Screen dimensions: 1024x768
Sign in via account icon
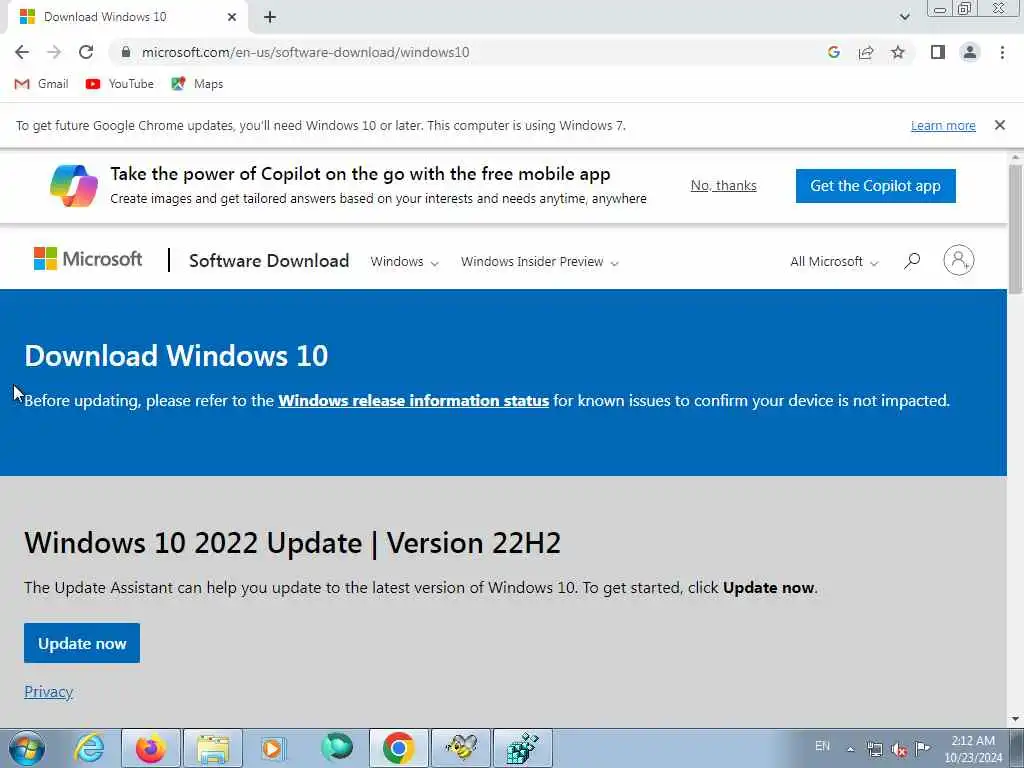[959, 261]
